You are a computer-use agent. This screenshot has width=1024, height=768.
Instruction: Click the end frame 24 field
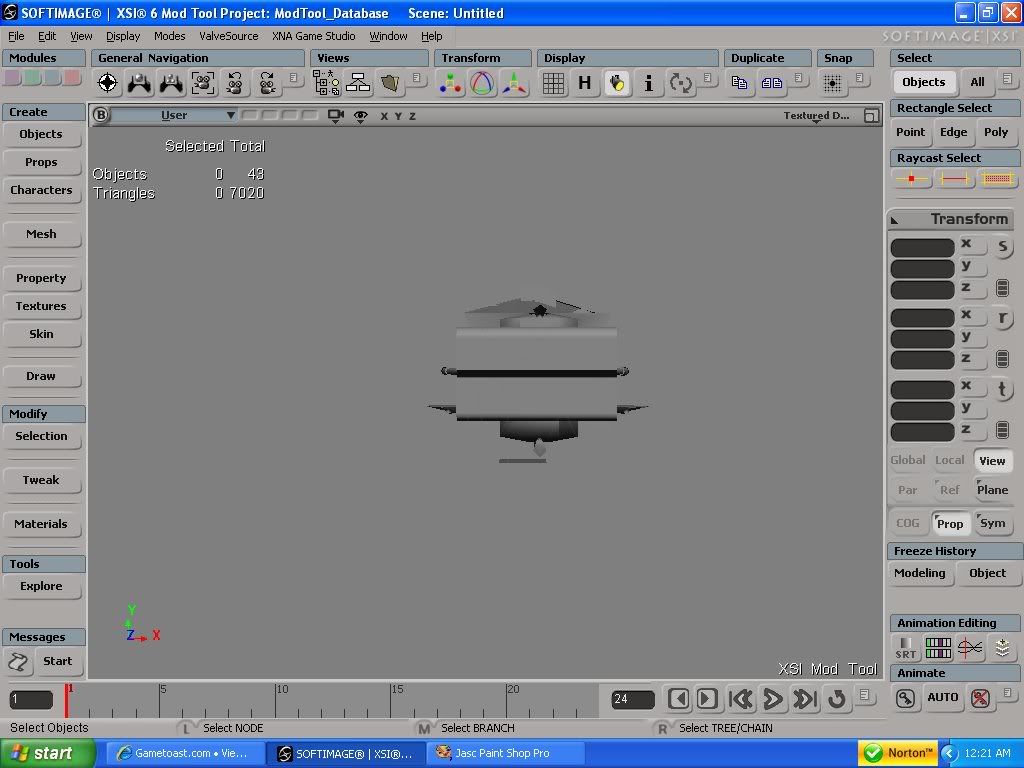[x=632, y=699]
